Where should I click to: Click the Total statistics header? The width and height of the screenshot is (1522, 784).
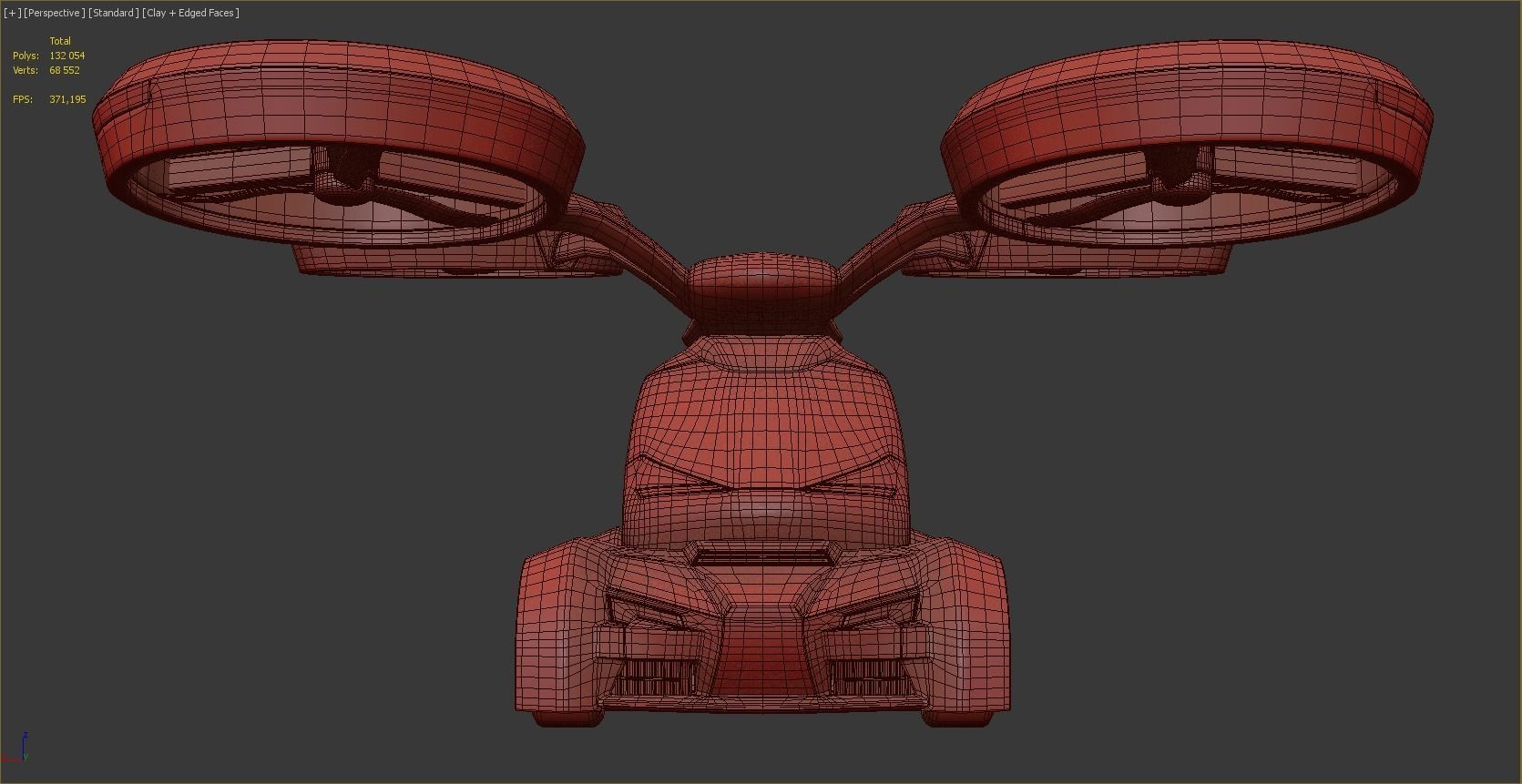point(60,41)
